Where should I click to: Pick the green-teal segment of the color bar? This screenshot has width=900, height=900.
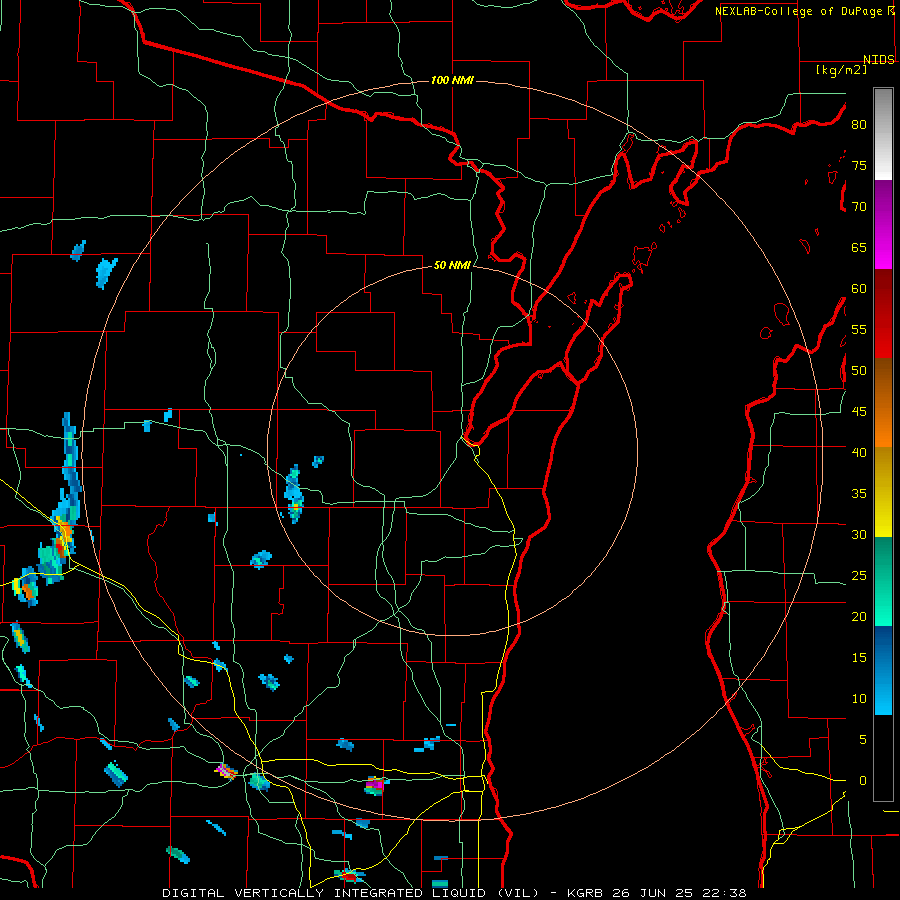[x=883, y=581]
